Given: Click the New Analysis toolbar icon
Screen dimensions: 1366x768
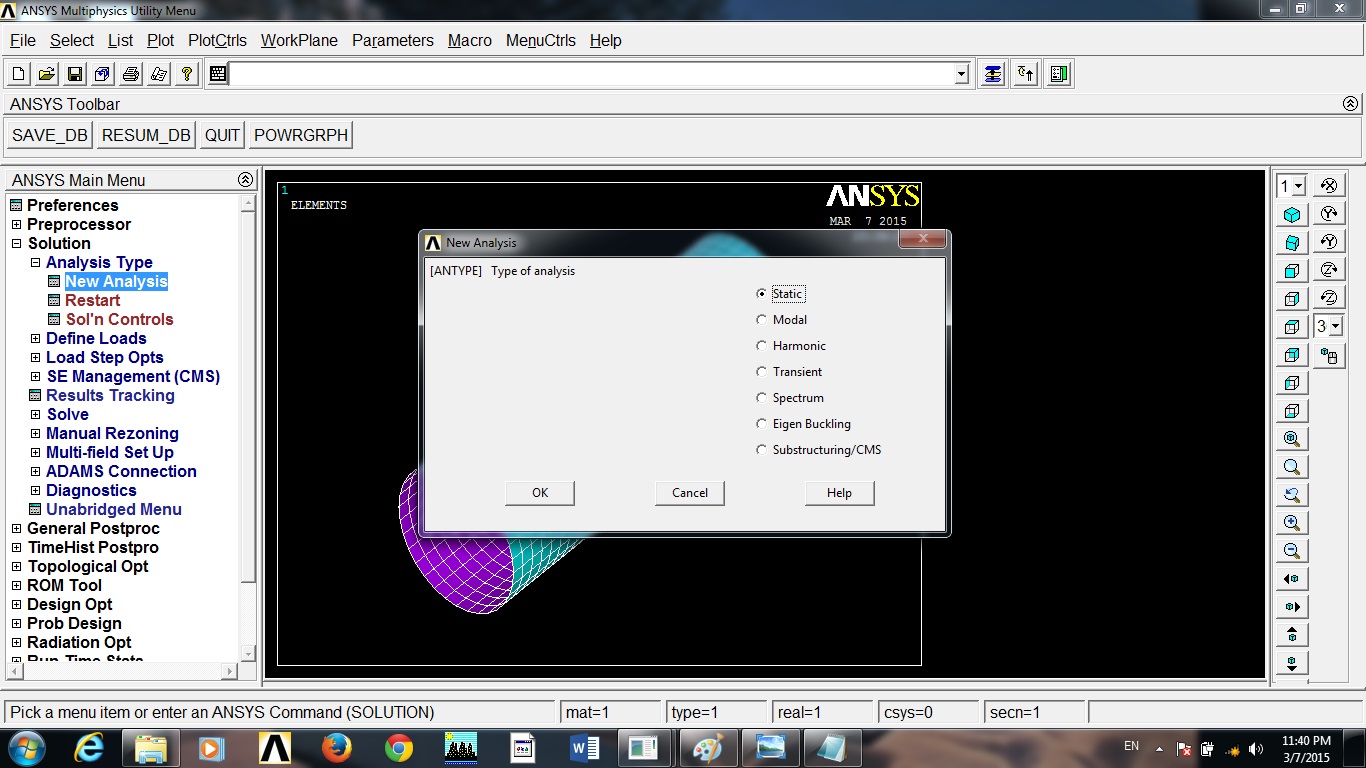Looking at the screenshot, I should 19,74.
